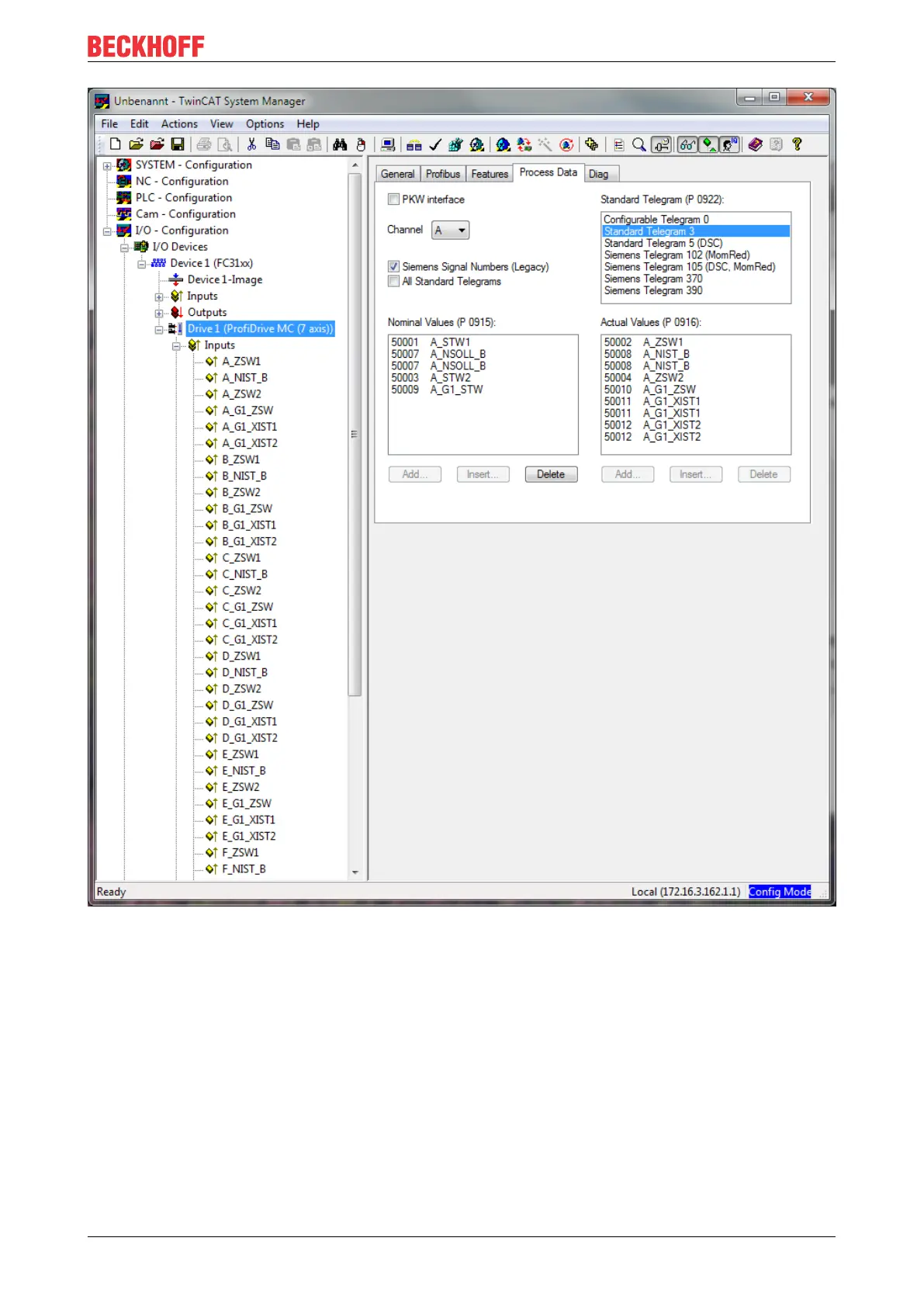The width and height of the screenshot is (924, 1307).
Task: Open the Actions menu
Action: click(179, 123)
